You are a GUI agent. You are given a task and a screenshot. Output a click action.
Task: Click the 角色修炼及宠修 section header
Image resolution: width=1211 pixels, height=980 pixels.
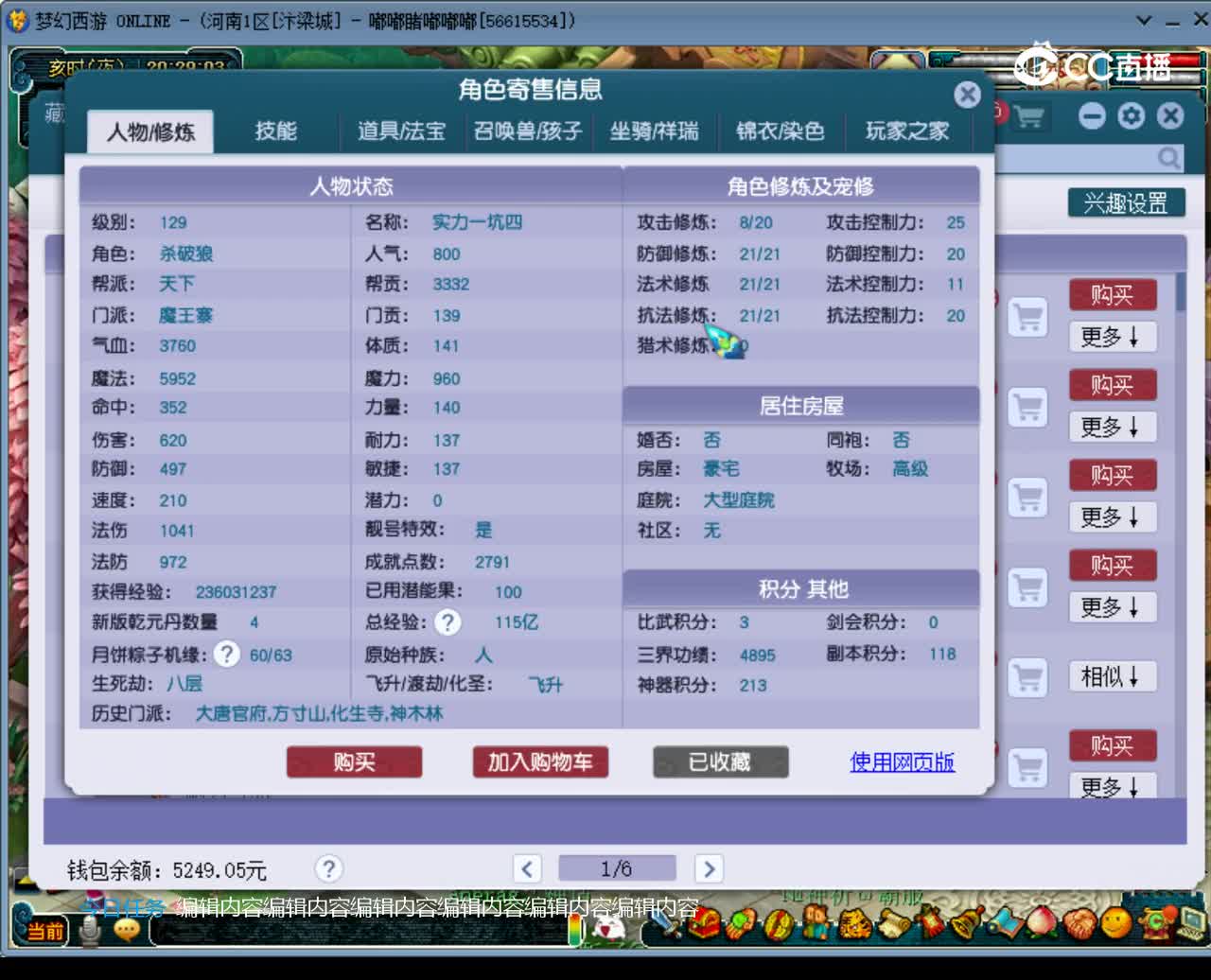(800, 185)
